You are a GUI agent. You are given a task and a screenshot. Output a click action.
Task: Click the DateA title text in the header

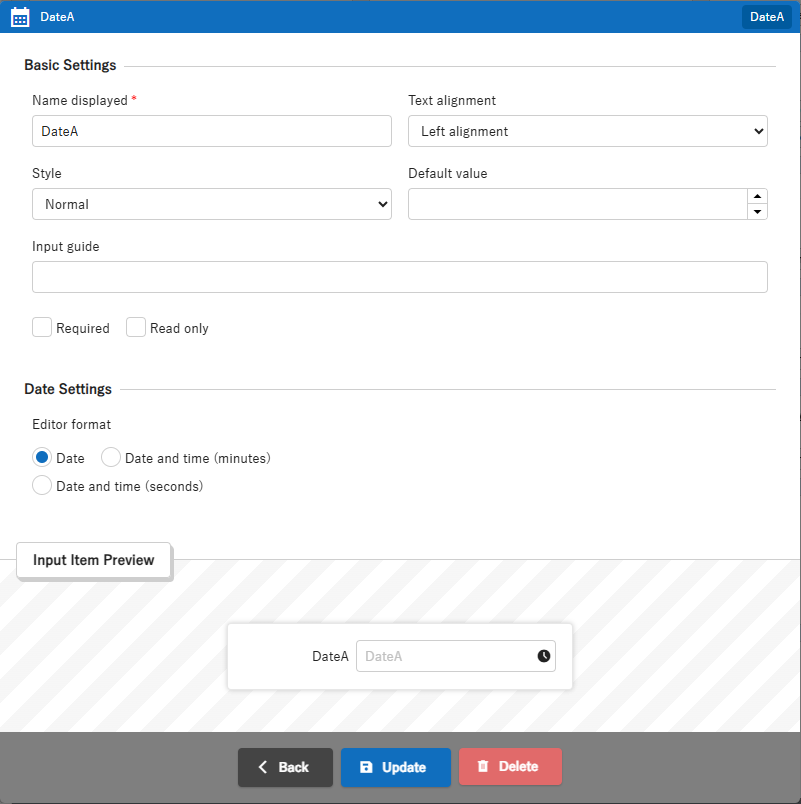57,17
